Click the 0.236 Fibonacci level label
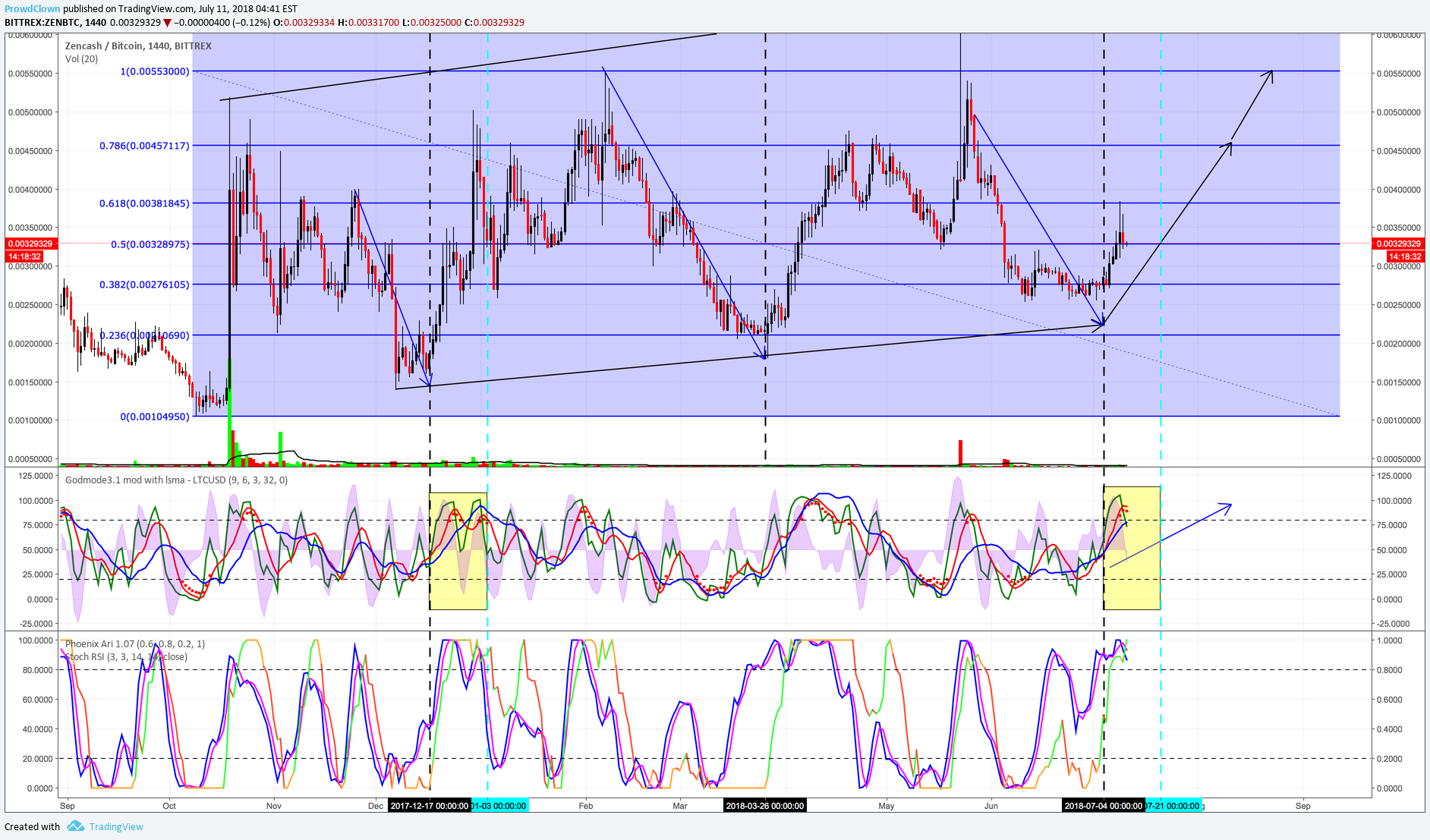 point(144,335)
